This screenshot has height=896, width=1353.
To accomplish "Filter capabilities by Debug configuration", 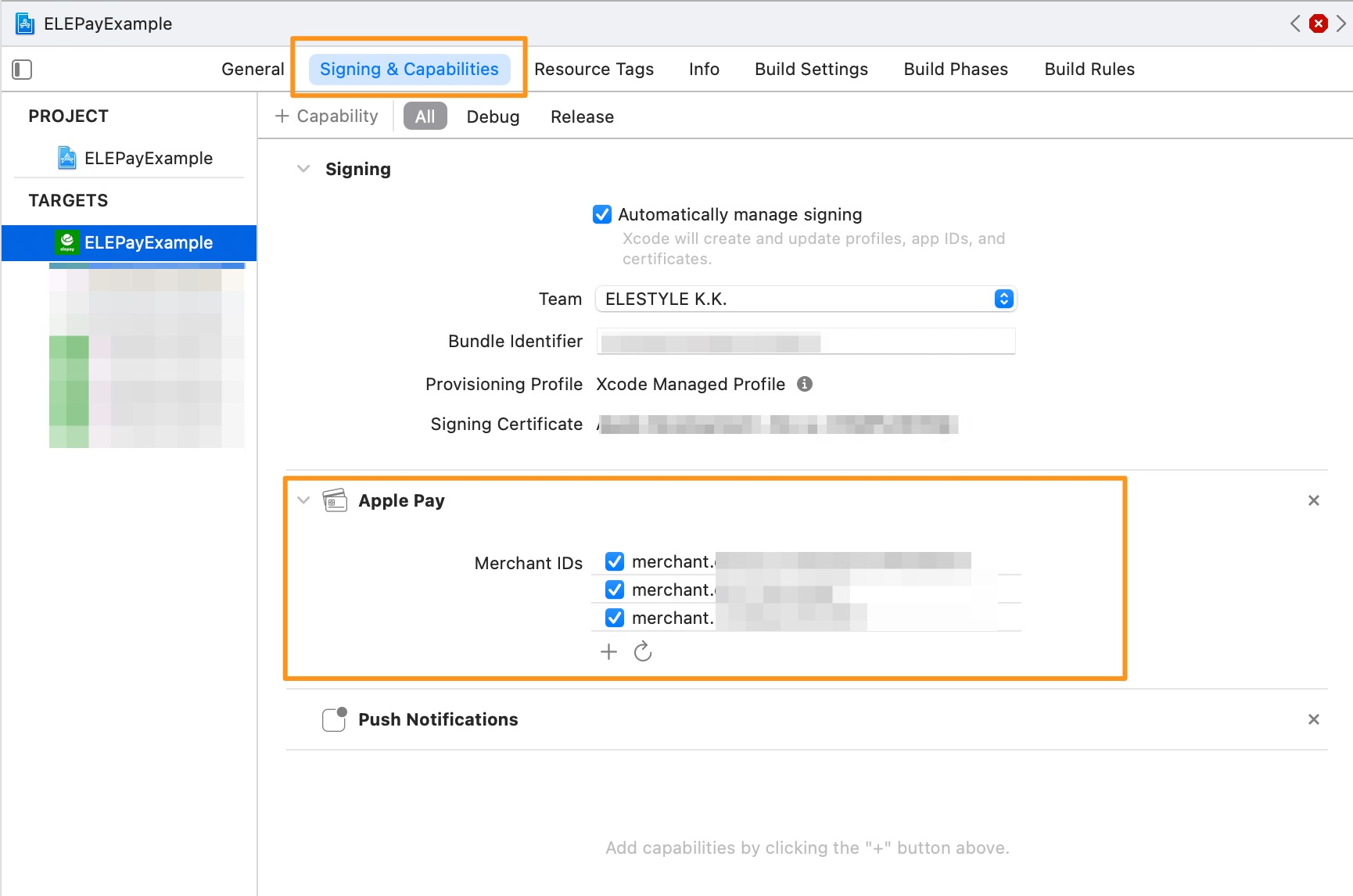I will pos(493,116).
